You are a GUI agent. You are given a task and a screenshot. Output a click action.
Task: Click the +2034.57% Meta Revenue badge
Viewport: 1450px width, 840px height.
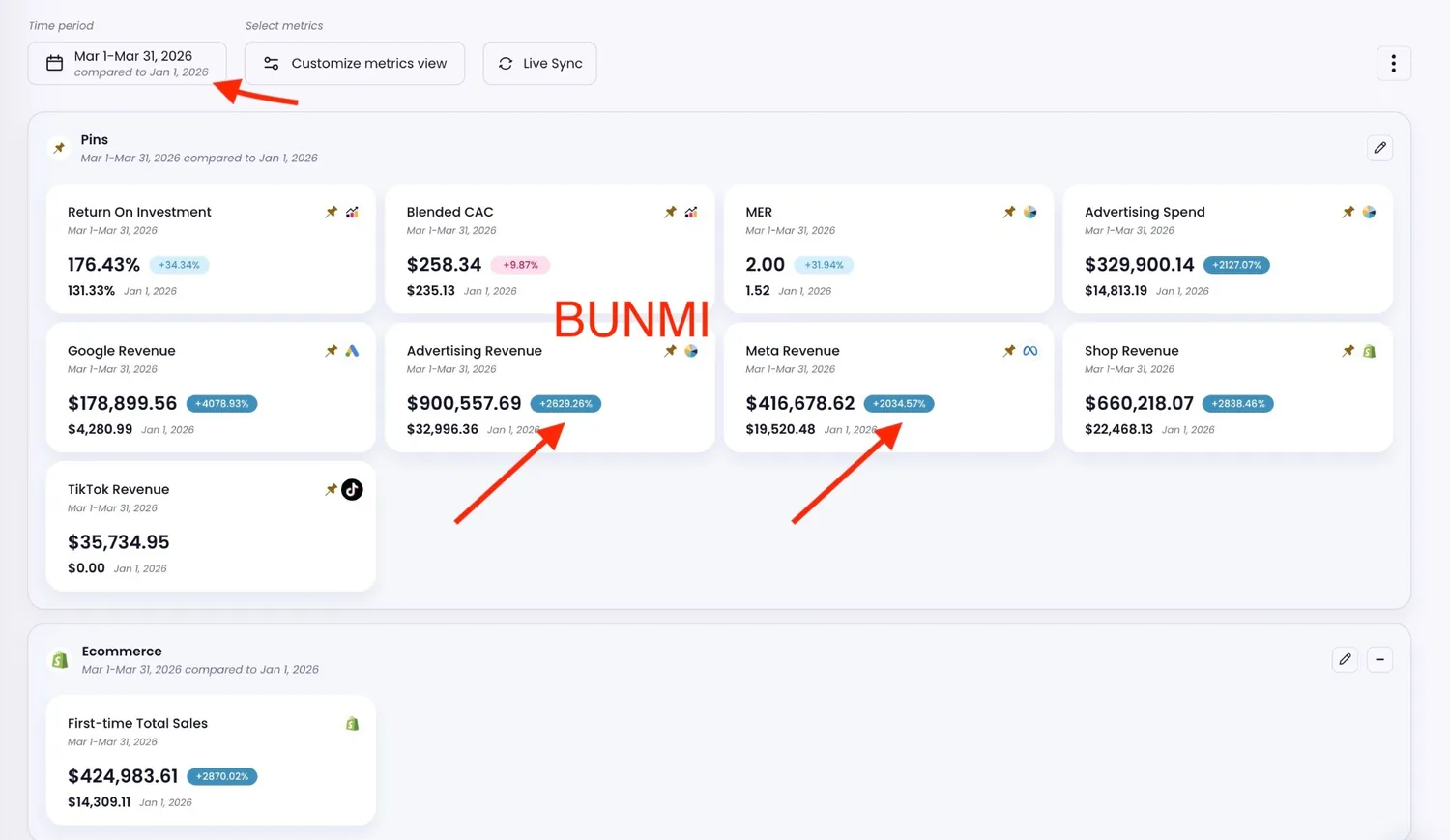click(x=899, y=404)
